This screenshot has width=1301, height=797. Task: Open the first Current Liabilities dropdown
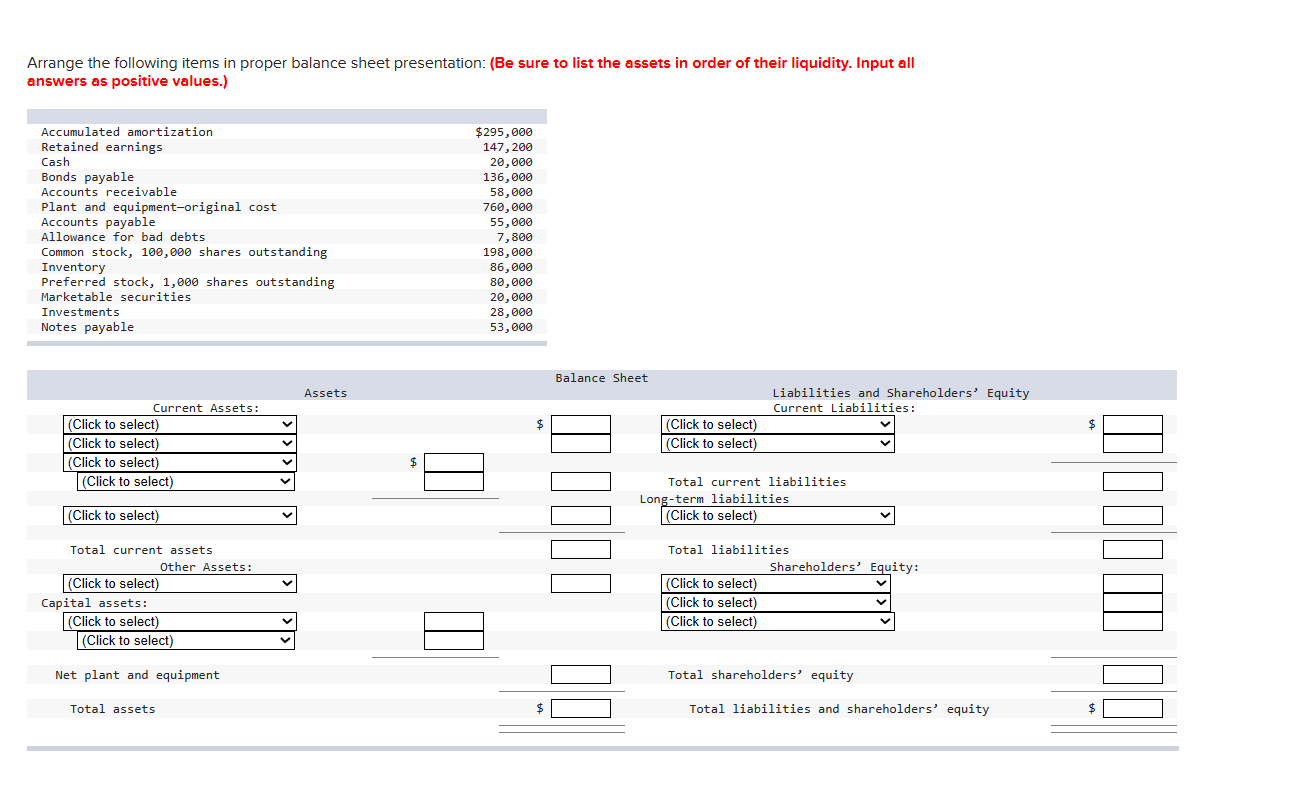pyautogui.click(x=777, y=424)
